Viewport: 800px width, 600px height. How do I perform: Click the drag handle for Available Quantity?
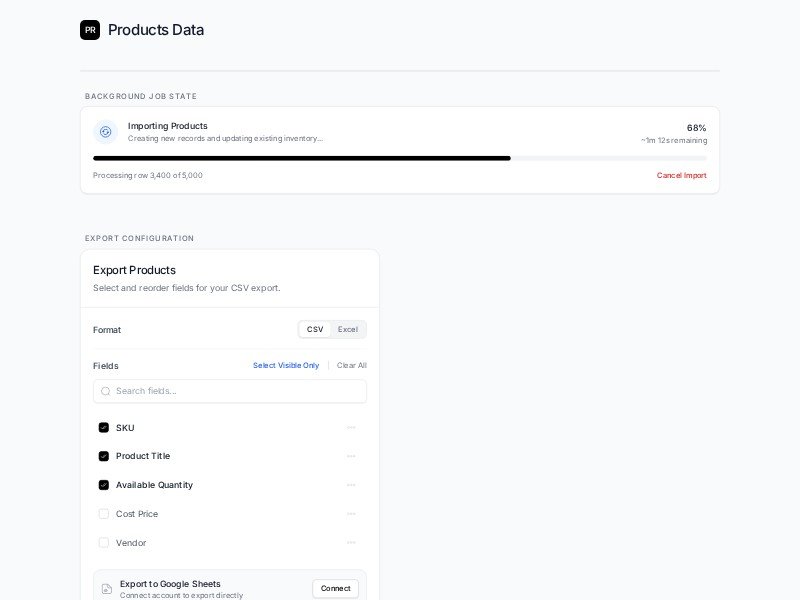(351, 485)
